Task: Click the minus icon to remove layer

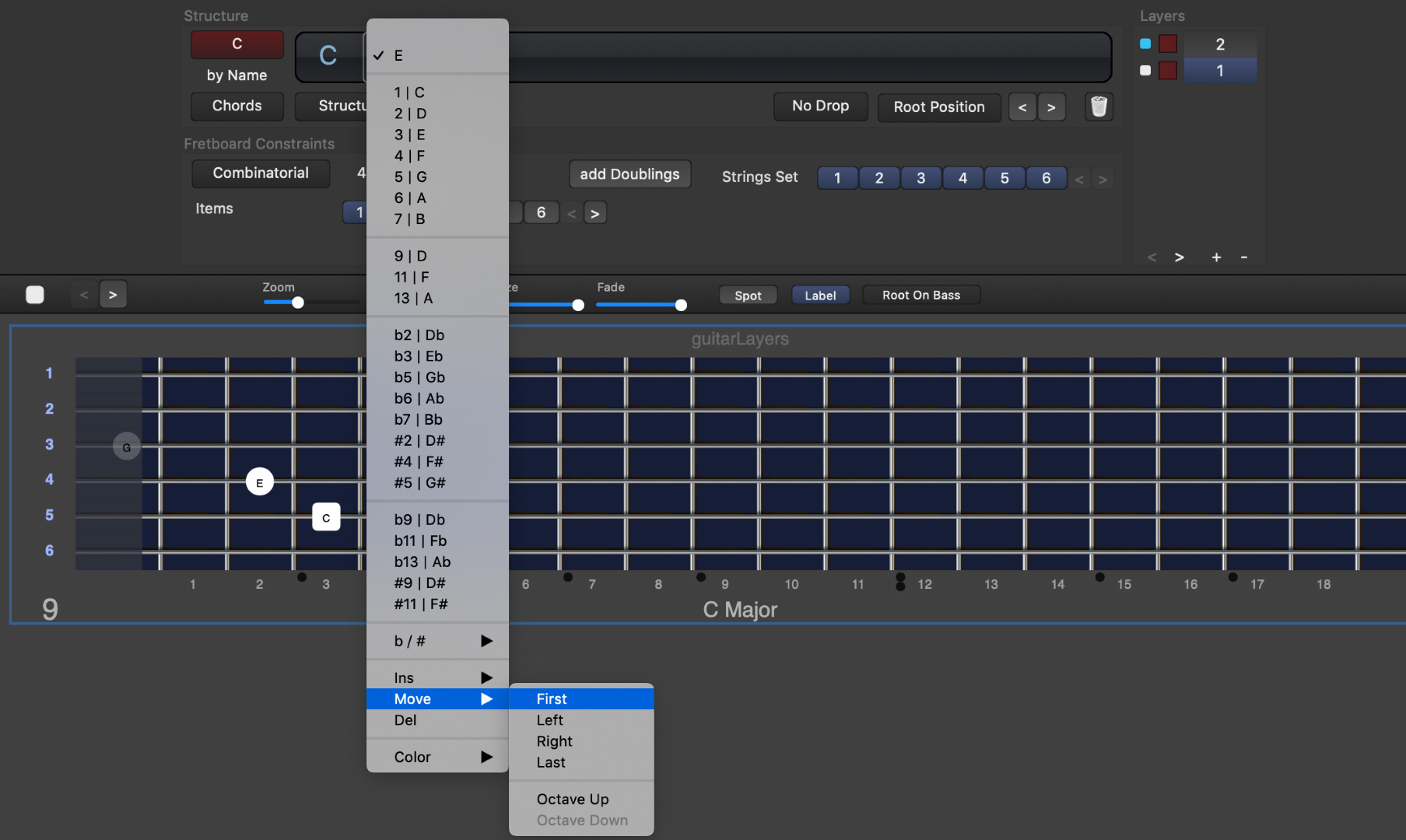Action: coord(1244,257)
